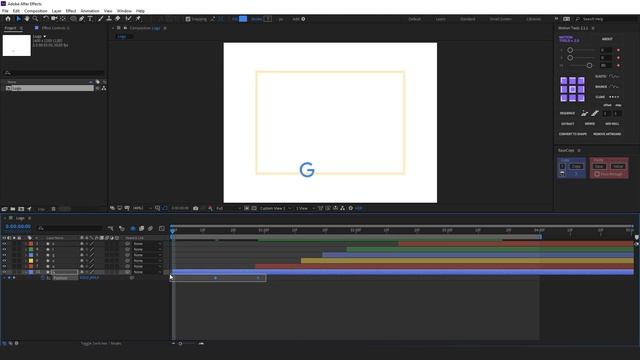Select the Brush tool

pyautogui.click(x=100, y=19)
